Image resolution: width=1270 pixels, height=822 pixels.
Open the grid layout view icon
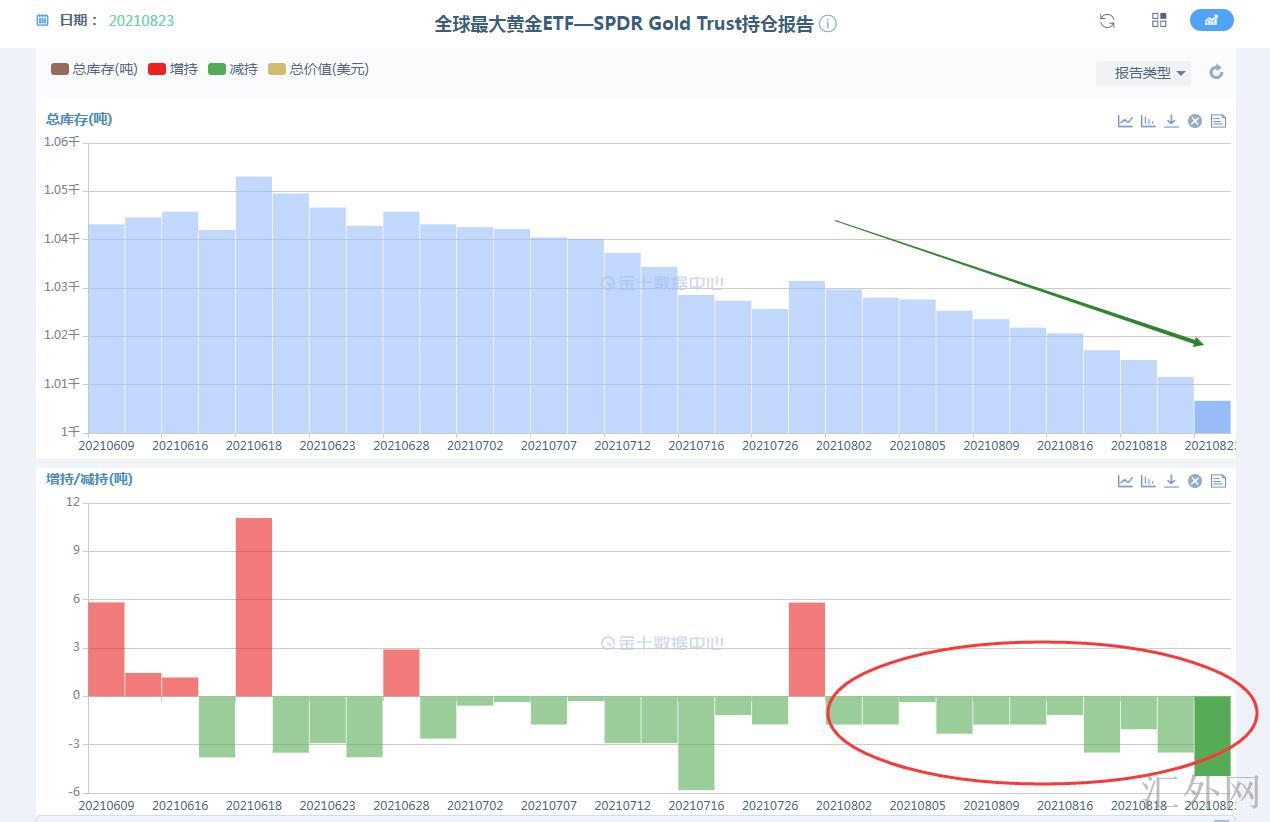click(x=1159, y=21)
